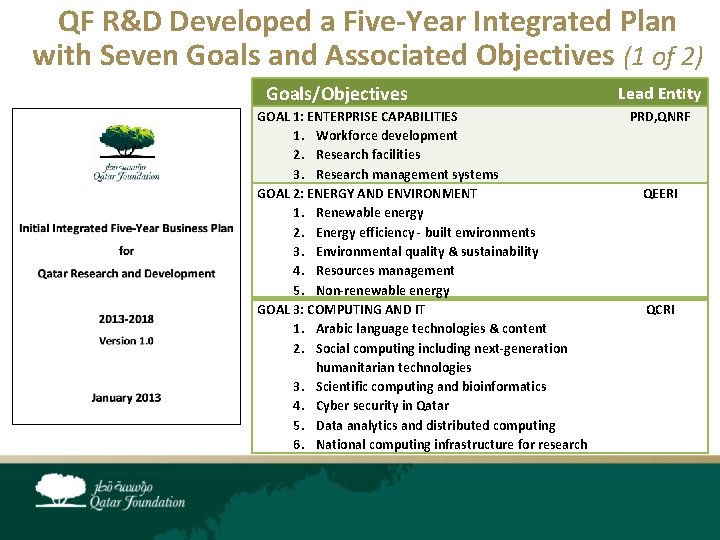Select 'National computing infrastructure for research' objective
Viewport: 720px width, 540px height.
point(452,445)
